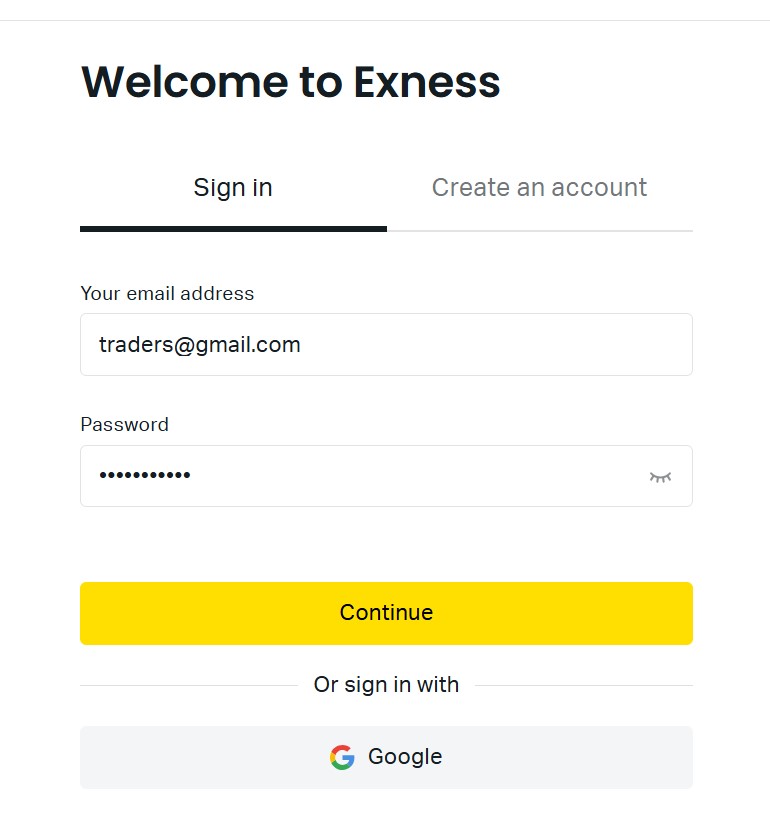Click the "Welcome to Exness" heading
The height and width of the screenshot is (829, 770).
click(x=290, y=82)
